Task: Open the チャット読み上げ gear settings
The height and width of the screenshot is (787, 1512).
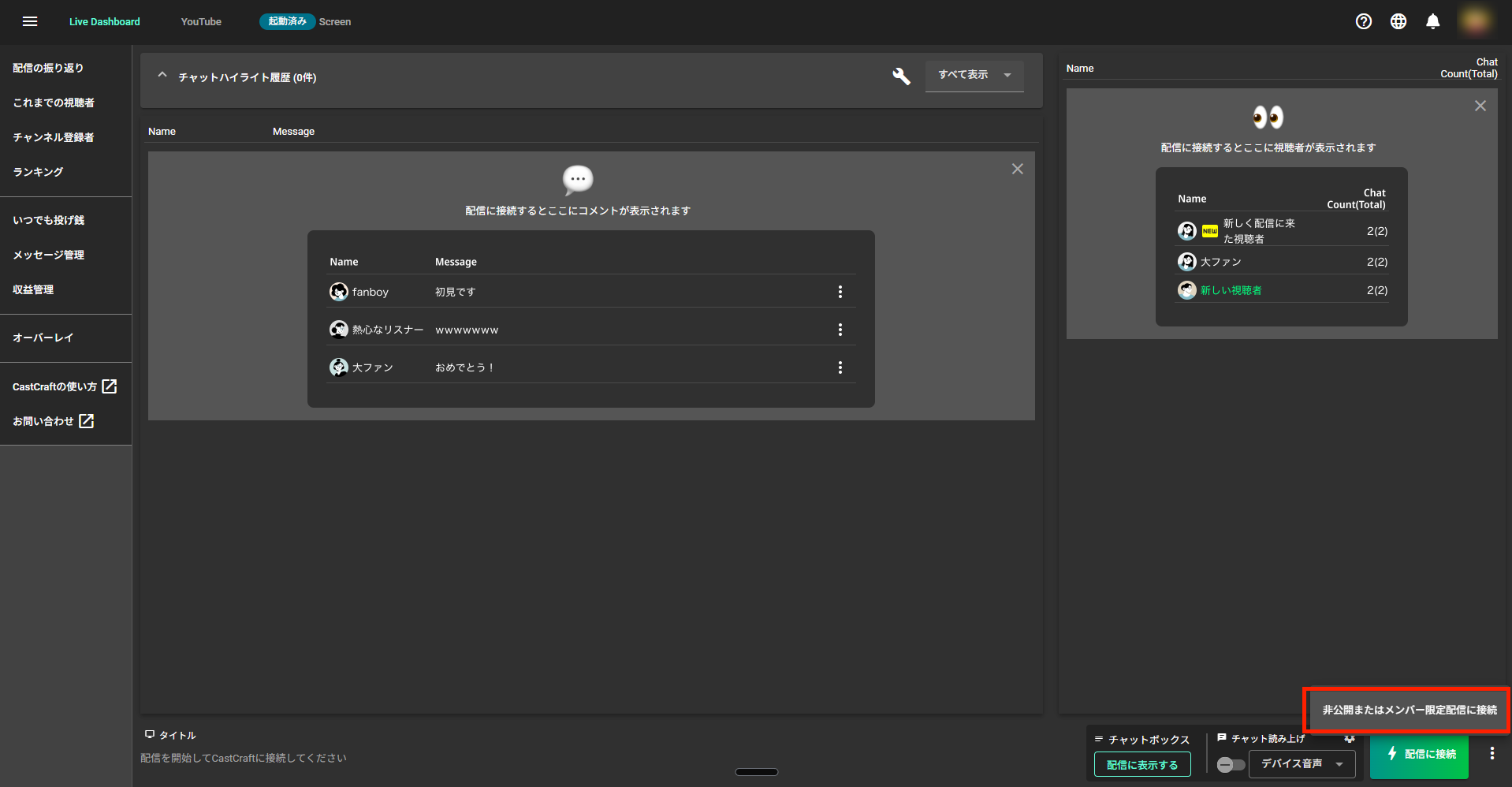Action: [1350, 739]
